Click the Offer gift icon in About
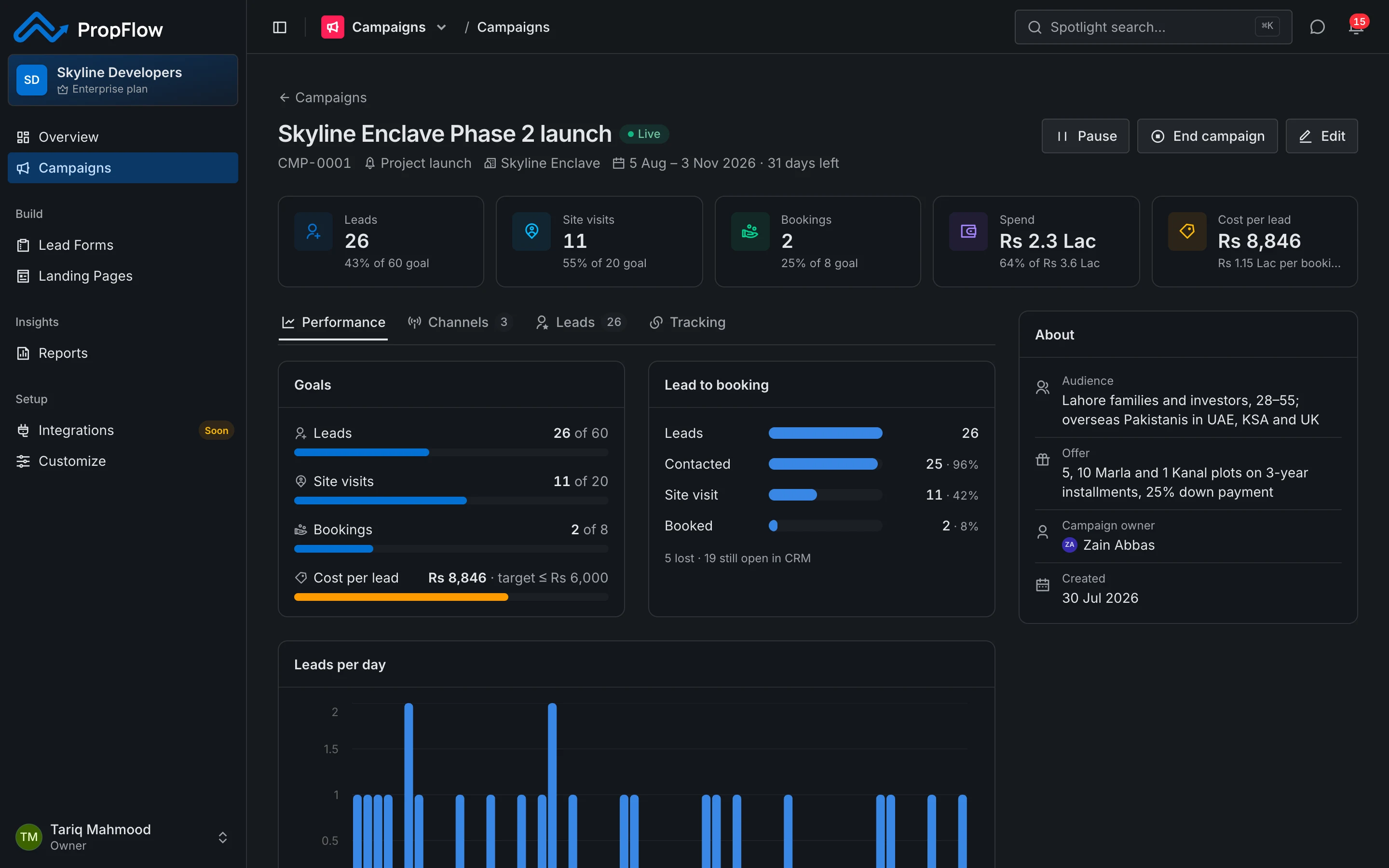The height and width of the screenshot is (868, 1389). [x=1042, y=460]
